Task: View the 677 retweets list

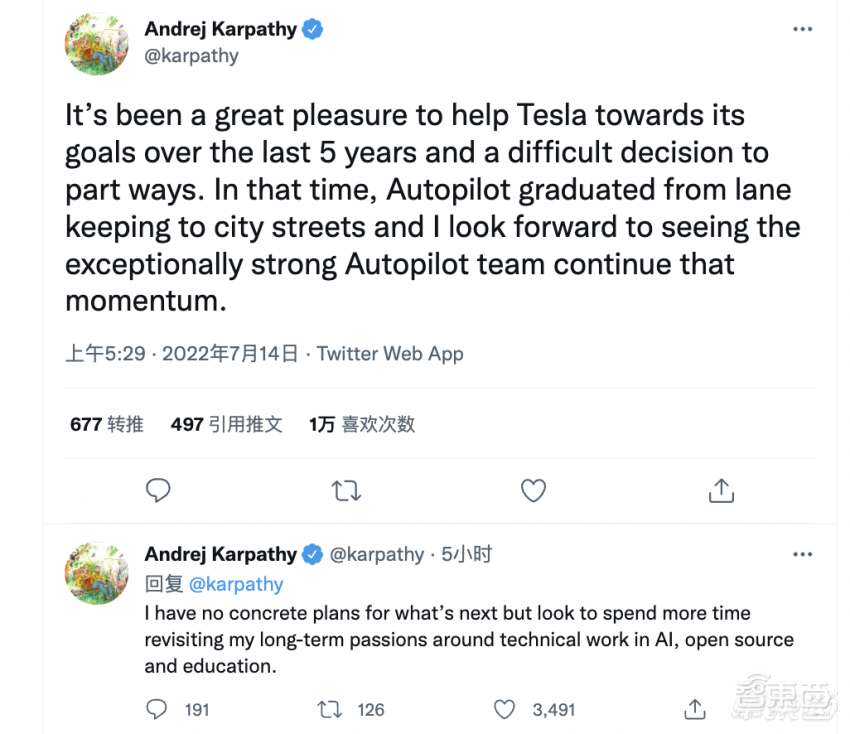Action: point(107,424)
